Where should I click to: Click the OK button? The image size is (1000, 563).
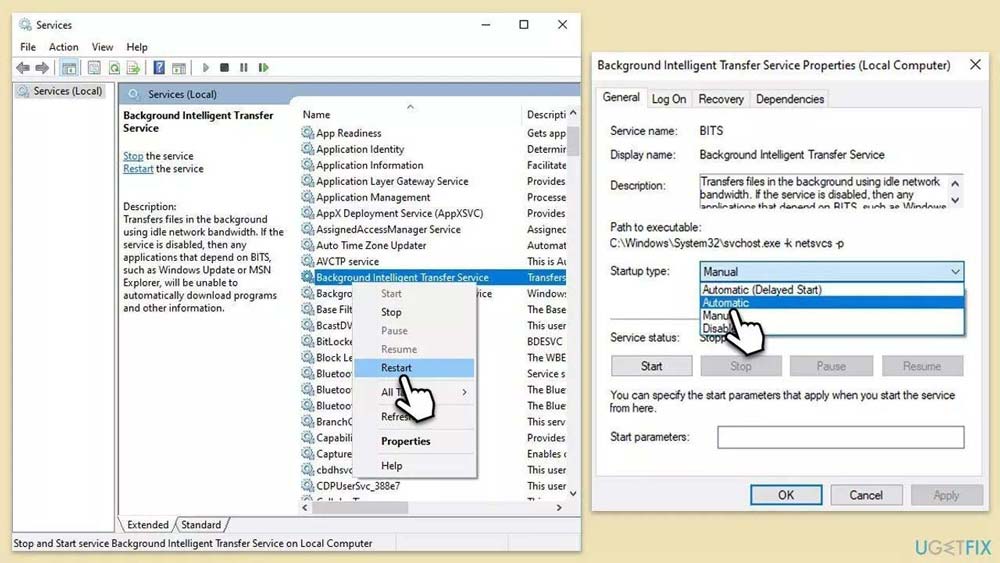pos(786,495)
